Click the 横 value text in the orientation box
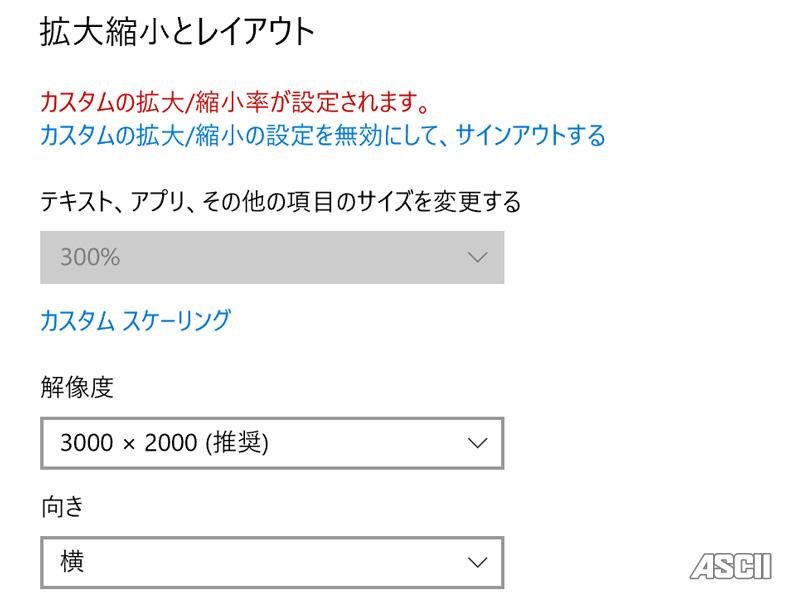Viewport: 800px width, 607px height. 72,562
